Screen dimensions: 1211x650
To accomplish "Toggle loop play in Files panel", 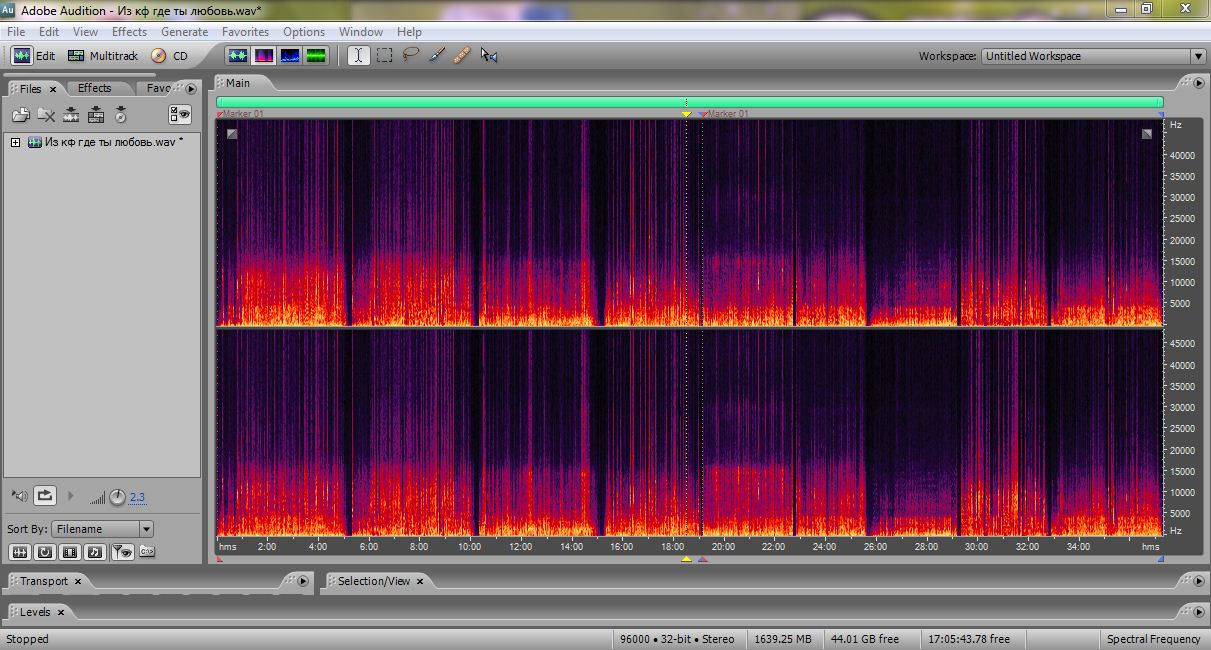I will 45,495.
